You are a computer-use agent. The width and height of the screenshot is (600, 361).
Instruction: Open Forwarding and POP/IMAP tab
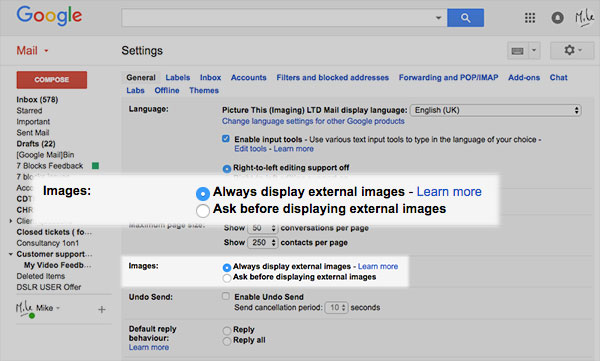click(x=448, y=78)
